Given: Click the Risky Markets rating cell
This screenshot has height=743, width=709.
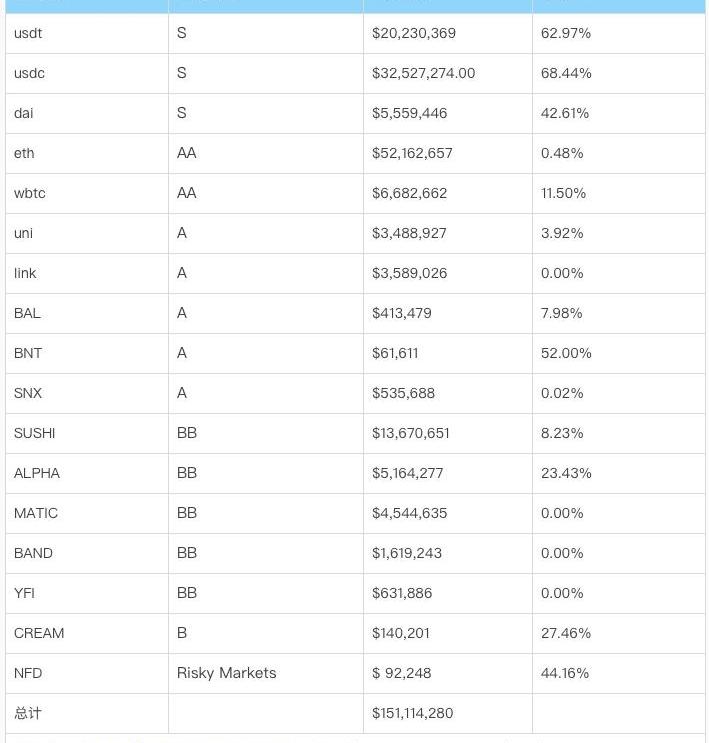Looking at the screenshot, I should [x=226, y=673].
